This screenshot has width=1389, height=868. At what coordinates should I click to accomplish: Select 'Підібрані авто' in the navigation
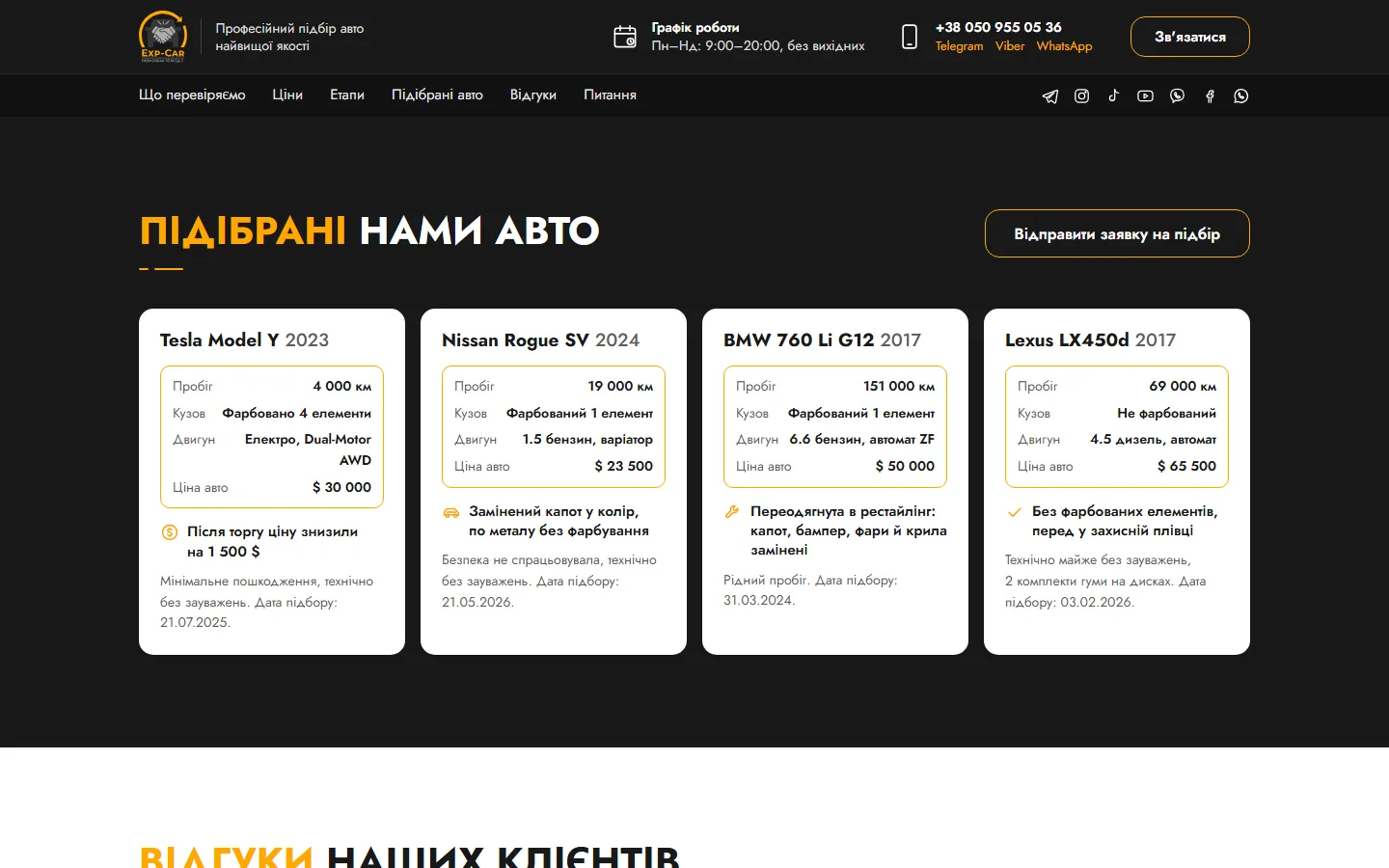pyautogui.click(x=437, y=95)
